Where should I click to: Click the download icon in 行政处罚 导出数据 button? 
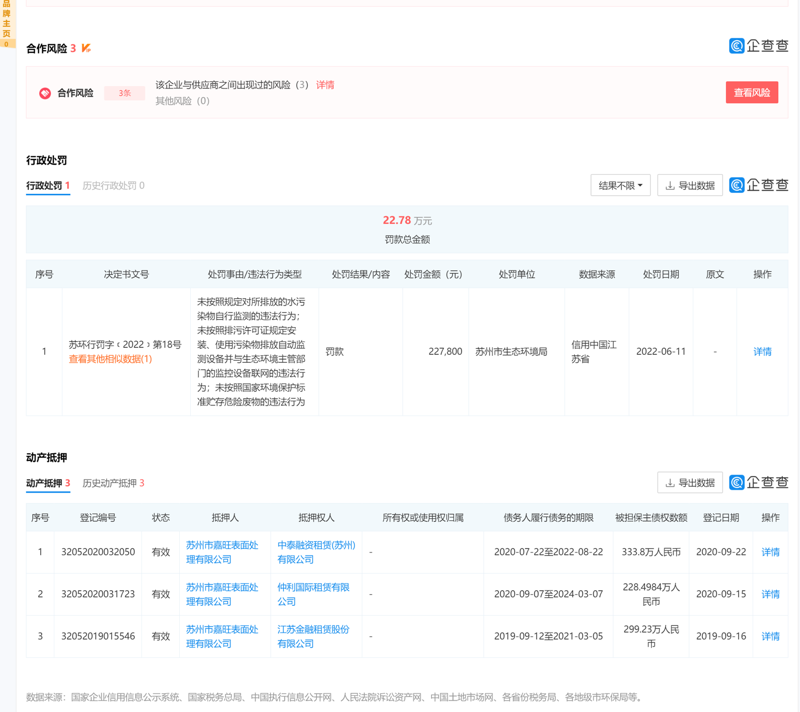[x=670, y=186]
